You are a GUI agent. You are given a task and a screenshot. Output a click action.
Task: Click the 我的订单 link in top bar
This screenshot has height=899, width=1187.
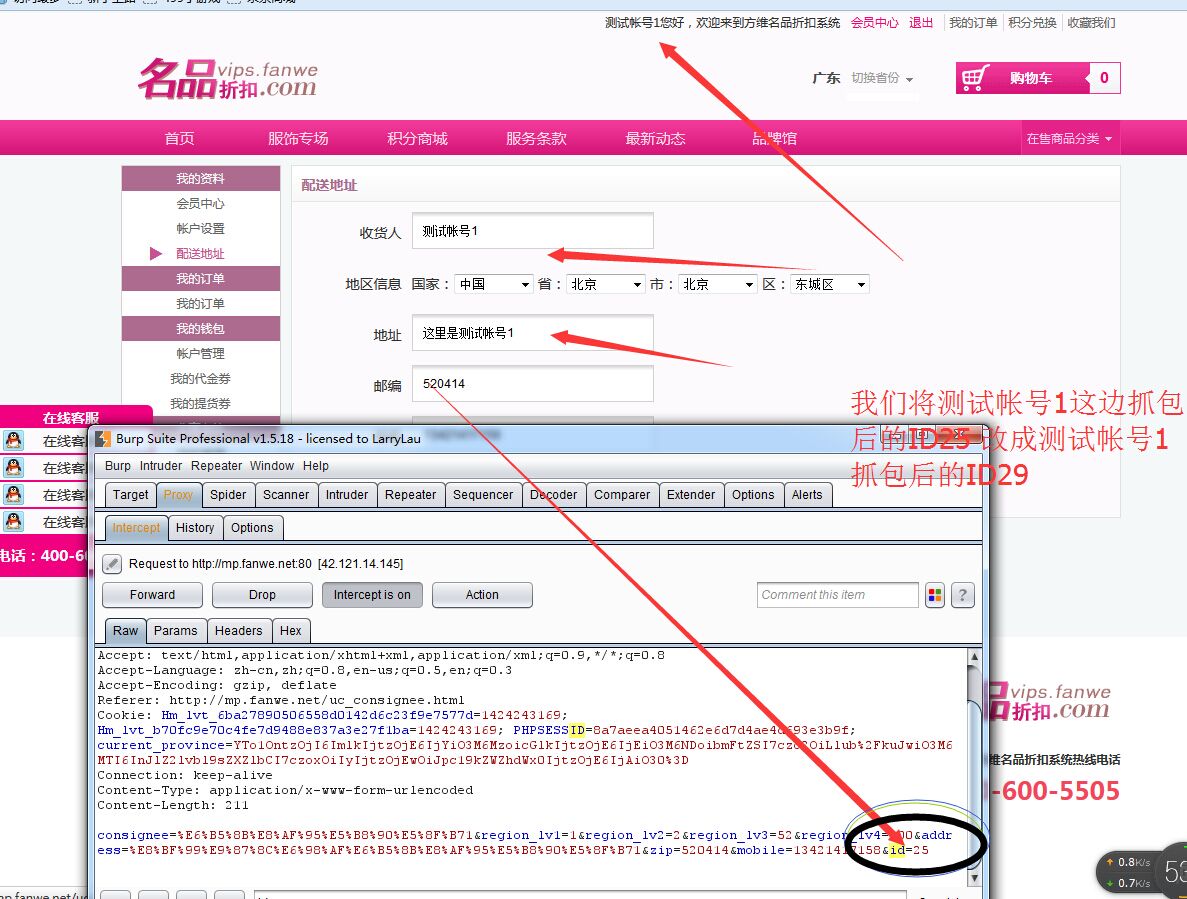973,23
